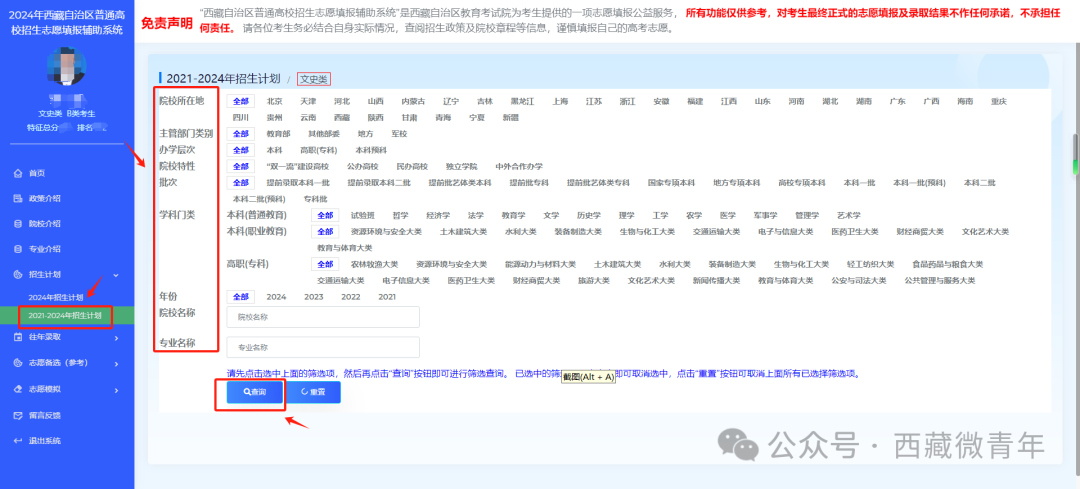
Task: Click the calendar icon beside 往年录取
Action: coord(18,337)
